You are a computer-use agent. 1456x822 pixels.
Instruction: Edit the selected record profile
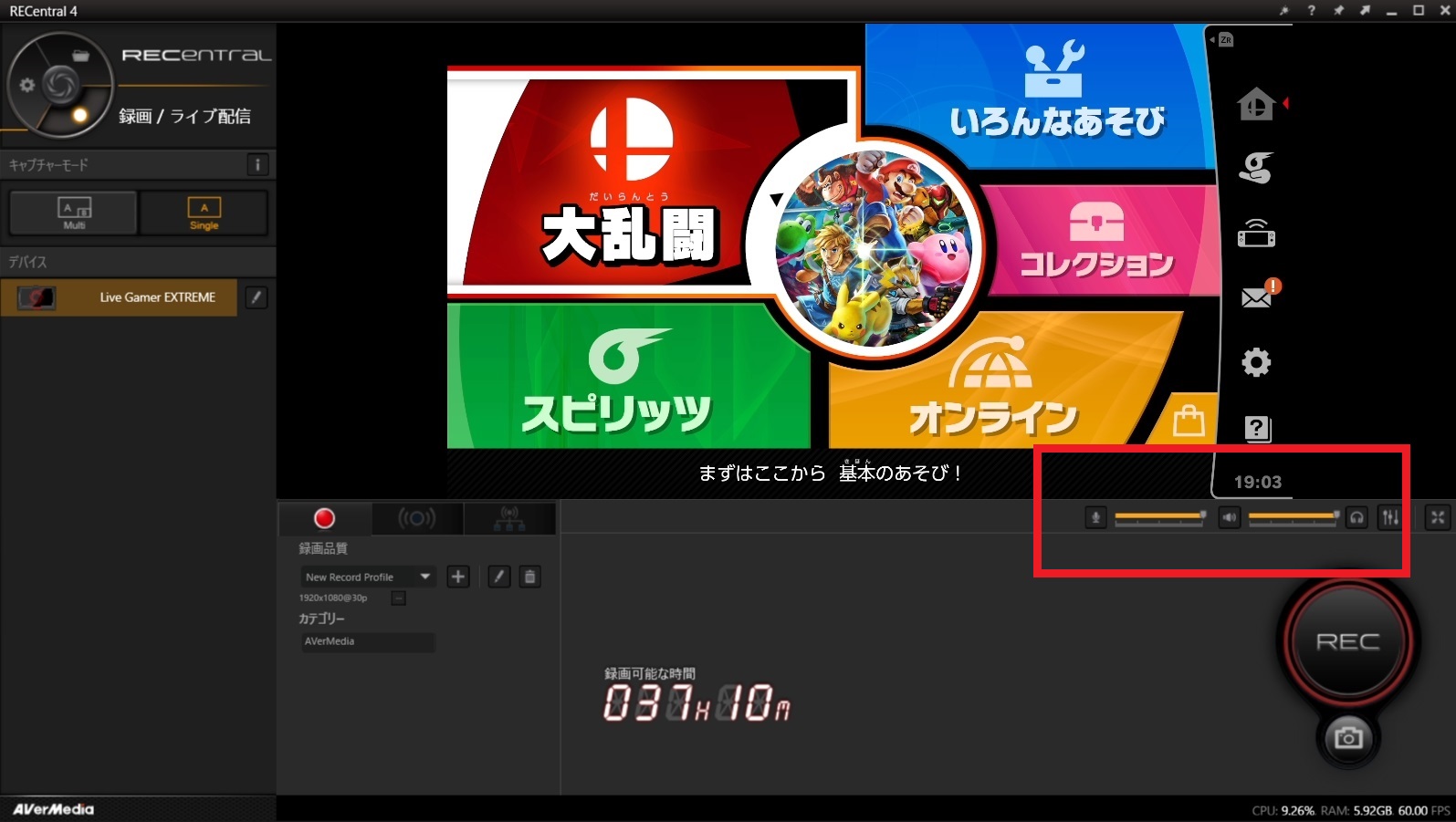coord(498,577)
